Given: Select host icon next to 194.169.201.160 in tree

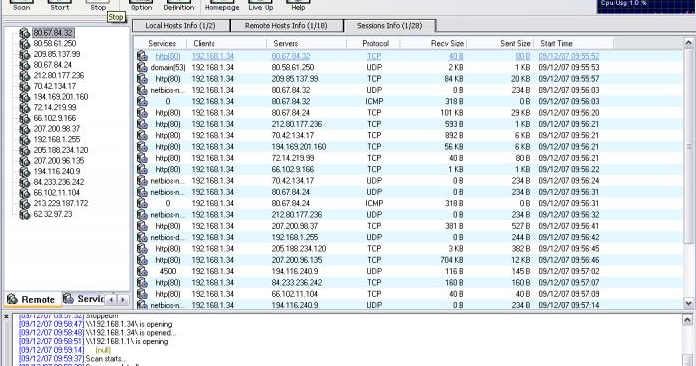Looking at the screenshot, I should tap(25, 97).
